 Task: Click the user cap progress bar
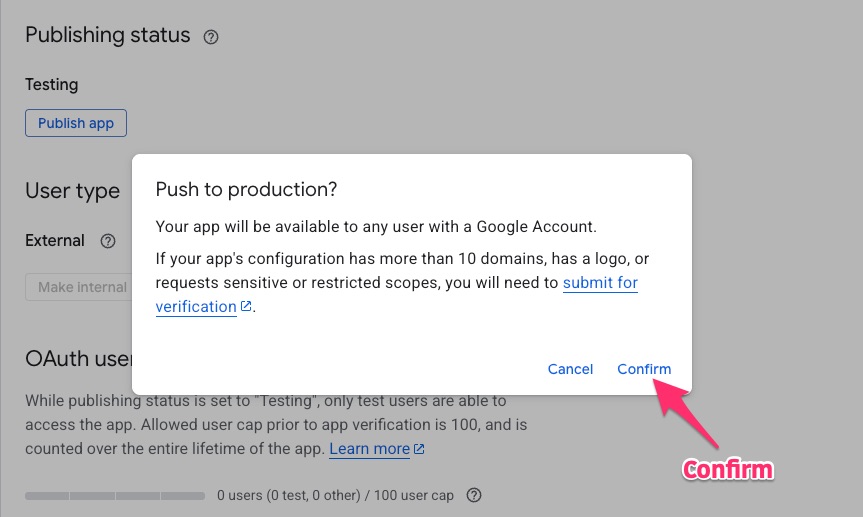pos(115,496)
